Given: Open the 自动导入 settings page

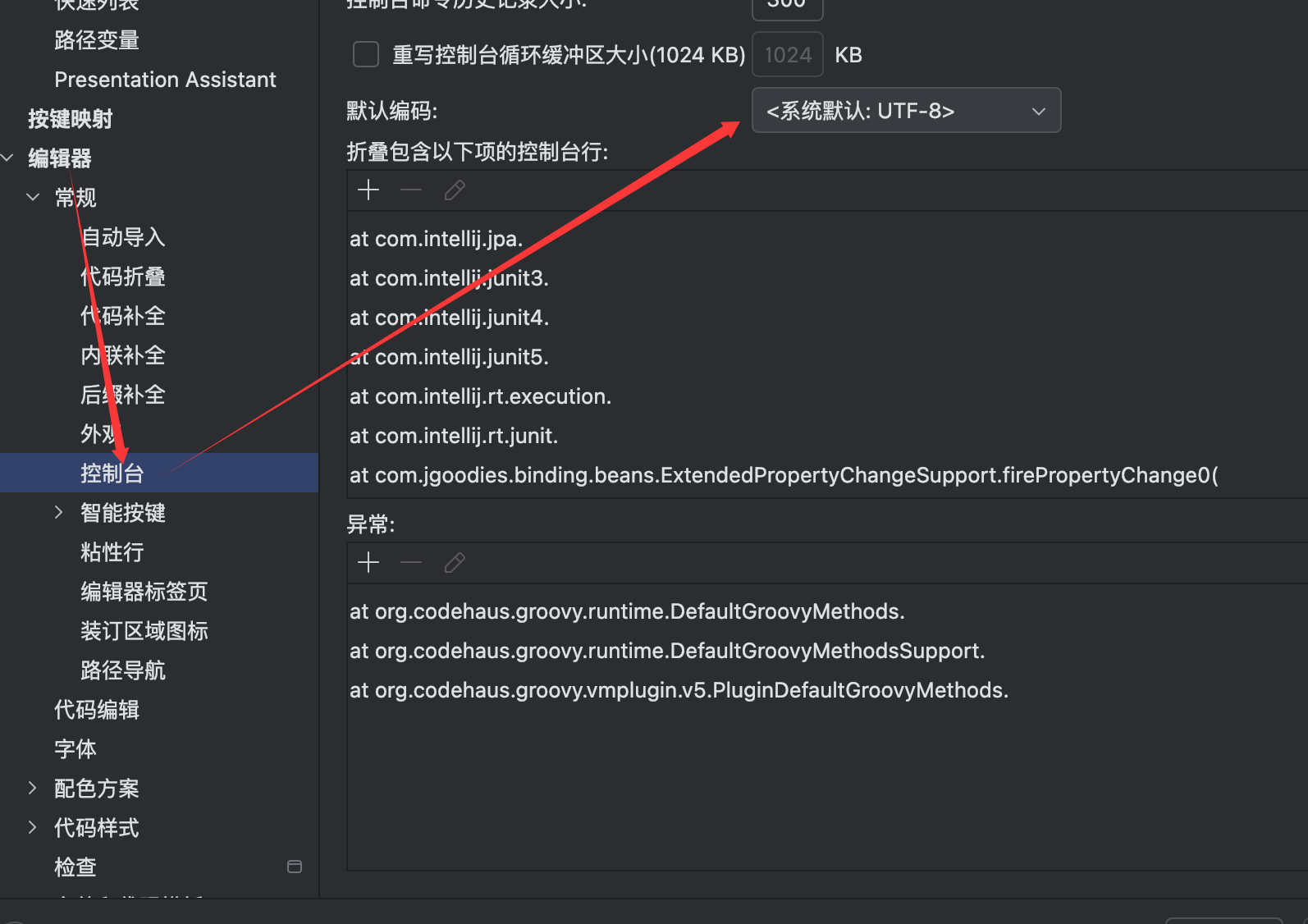Looking at the screenshot, I should 123,237.
